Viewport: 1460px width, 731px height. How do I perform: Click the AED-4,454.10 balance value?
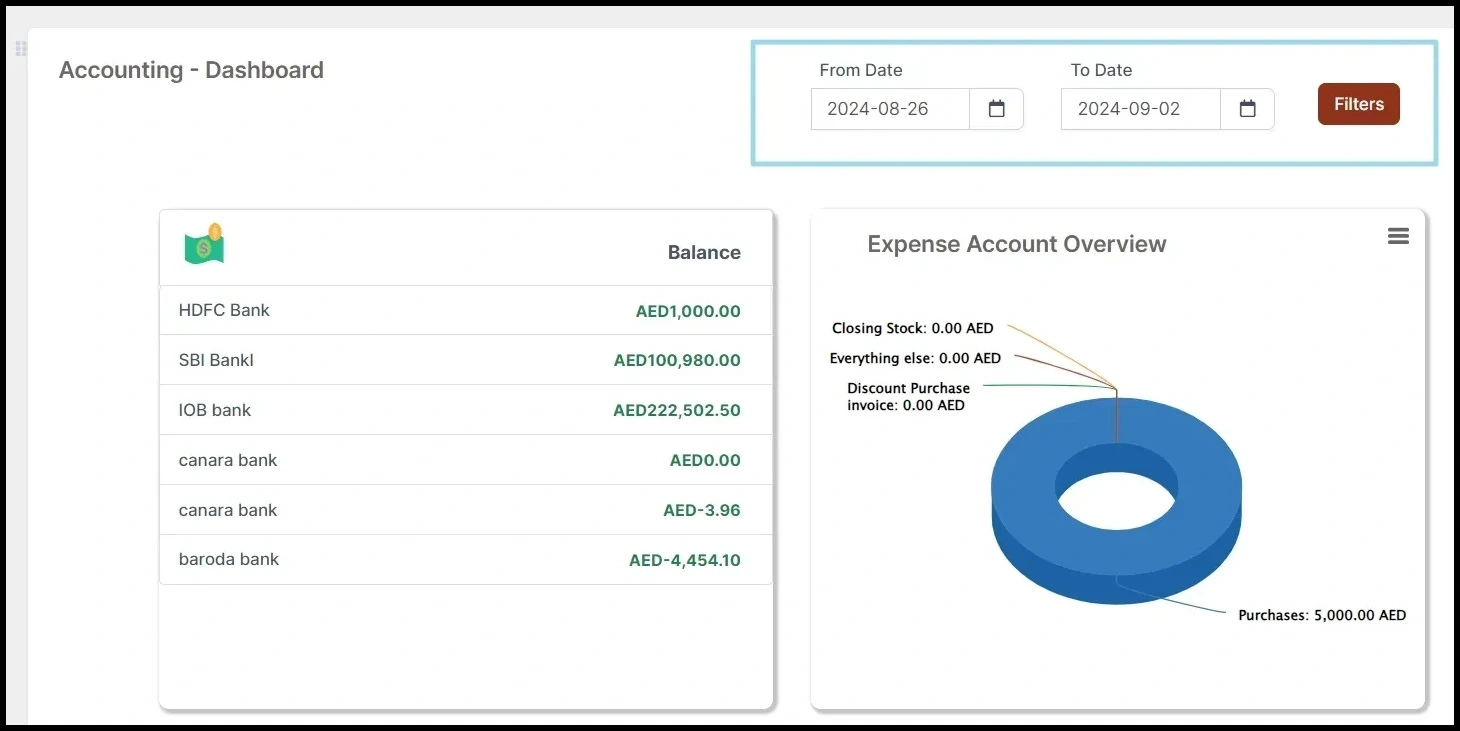tap(685, 560)
